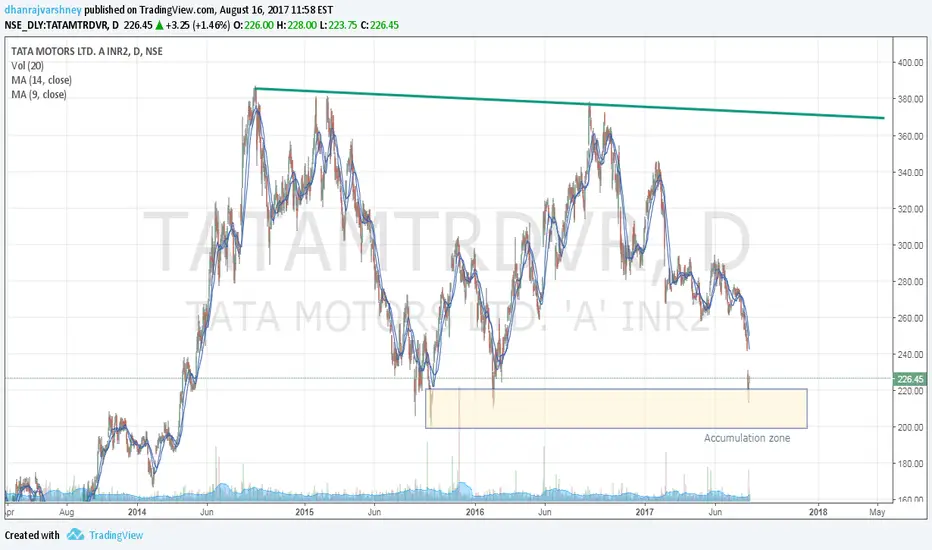
Task: Click the 226.45 current price tag
Action: (910, 379)
